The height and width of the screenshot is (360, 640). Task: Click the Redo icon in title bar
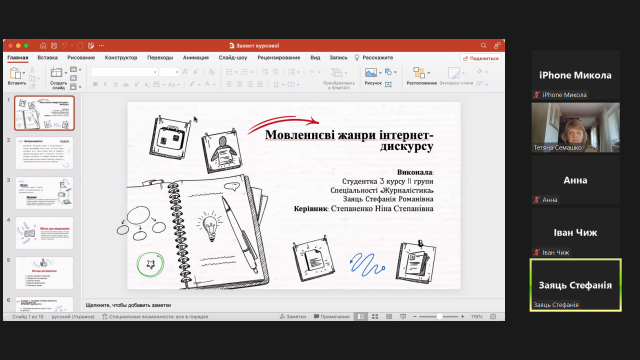(80, 46)
